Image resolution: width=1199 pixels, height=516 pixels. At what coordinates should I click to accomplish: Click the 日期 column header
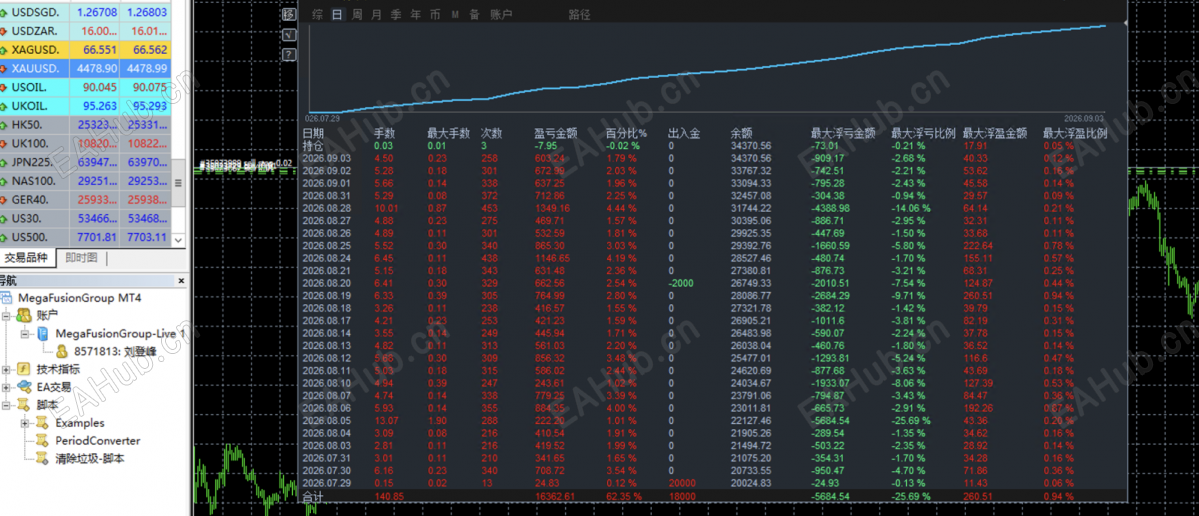click(x=314, y=134)
